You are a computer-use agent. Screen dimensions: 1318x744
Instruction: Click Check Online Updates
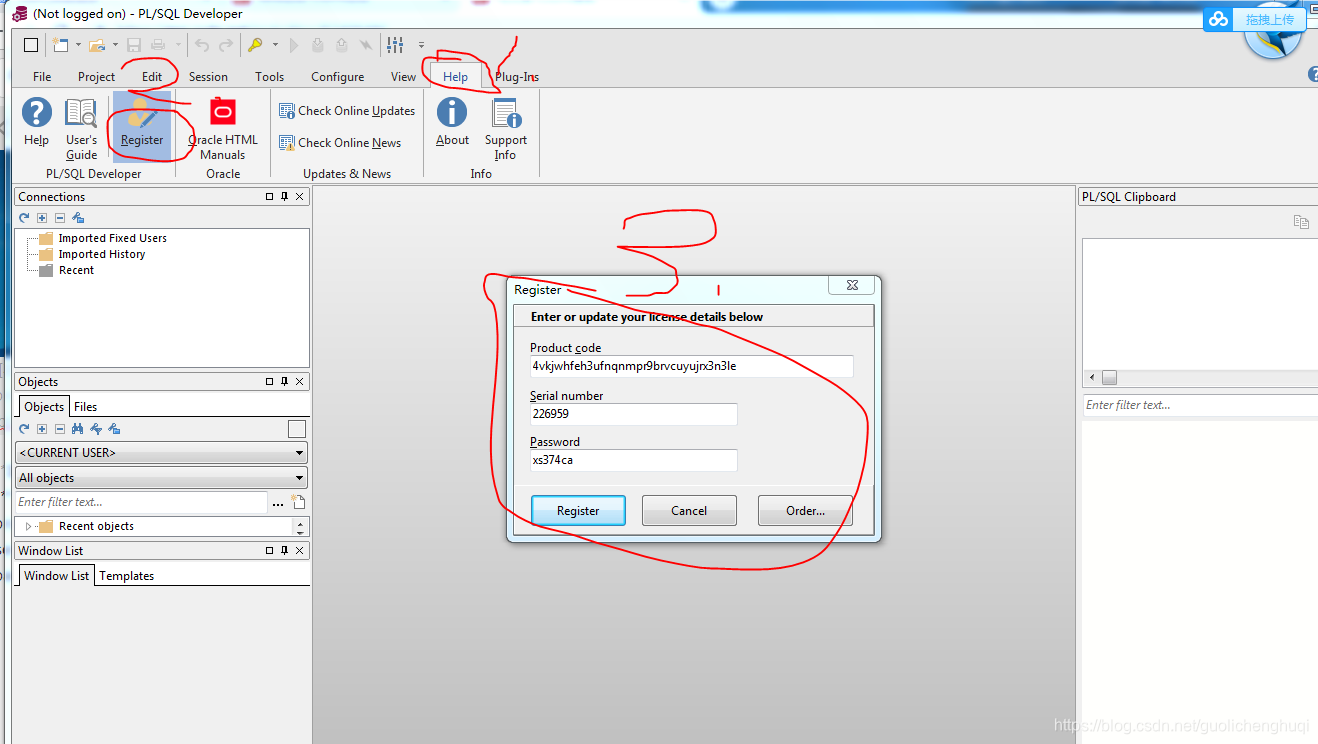[x=347, y=111]
